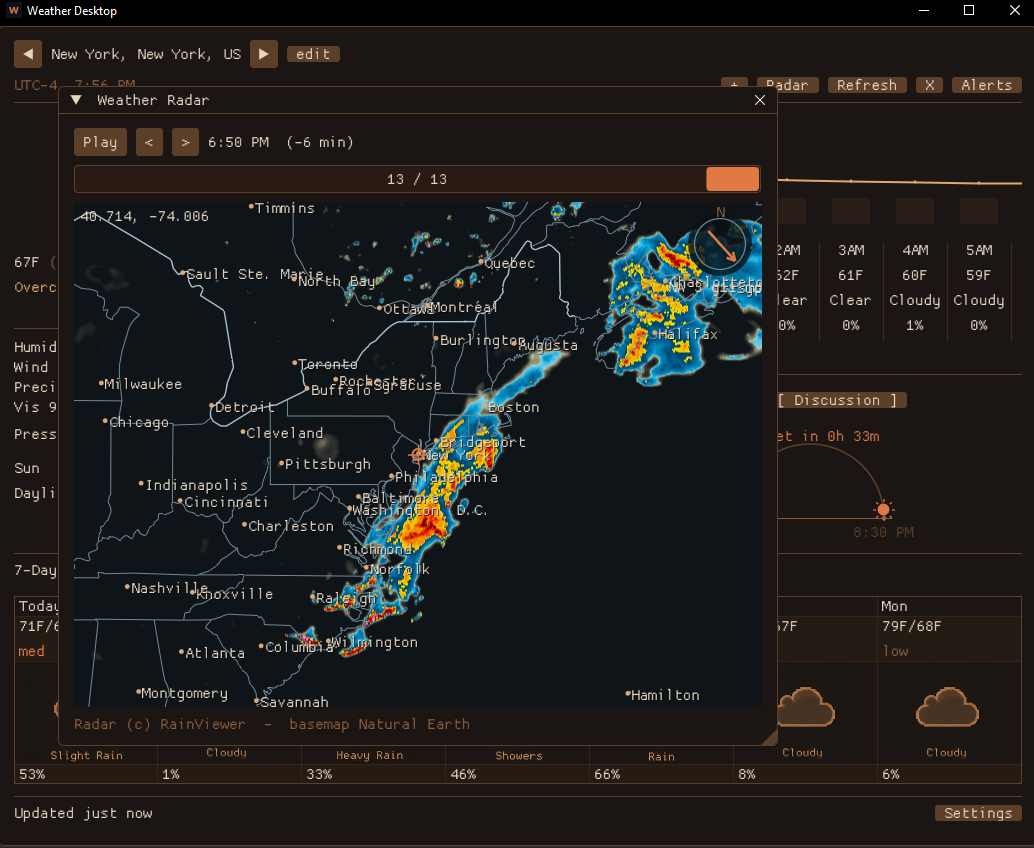
Task: Open the location edit button
Action: [313, 54]
